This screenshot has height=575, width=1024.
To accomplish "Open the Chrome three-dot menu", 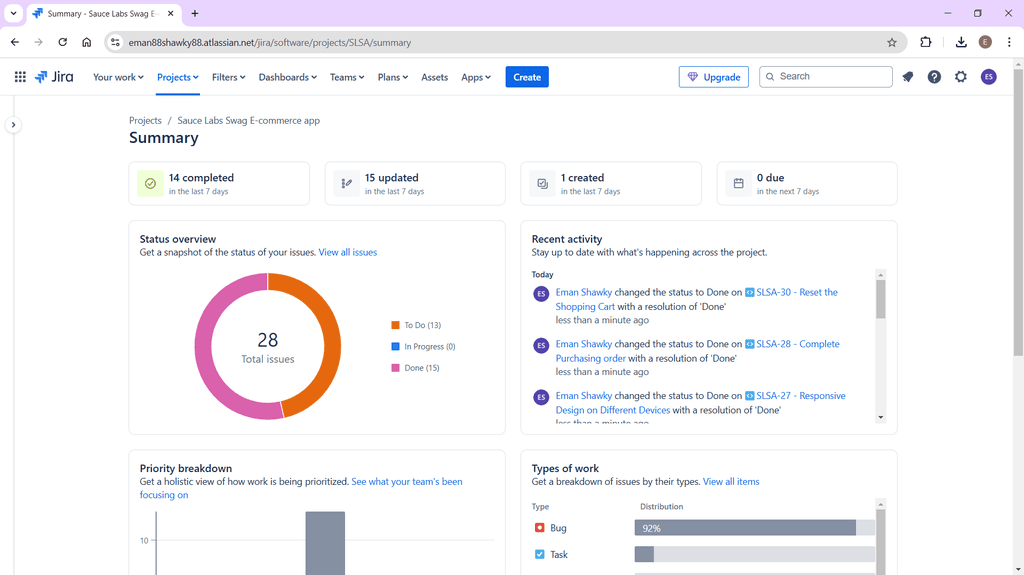I will (x=1009, y=42).
